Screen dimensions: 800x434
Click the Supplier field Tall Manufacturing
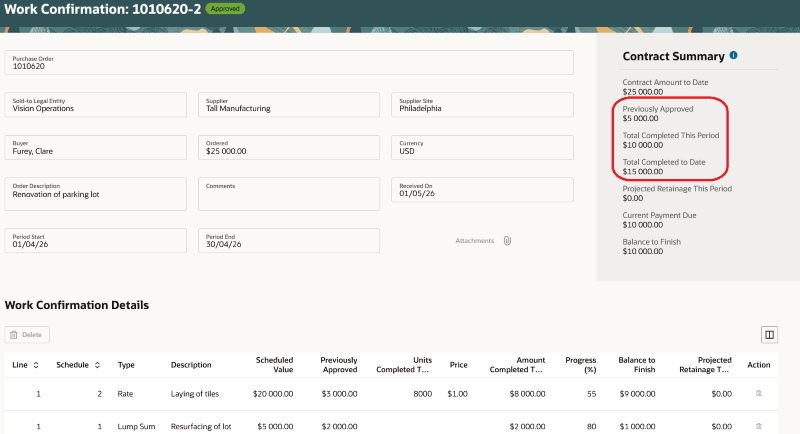[x=289, y=105]
